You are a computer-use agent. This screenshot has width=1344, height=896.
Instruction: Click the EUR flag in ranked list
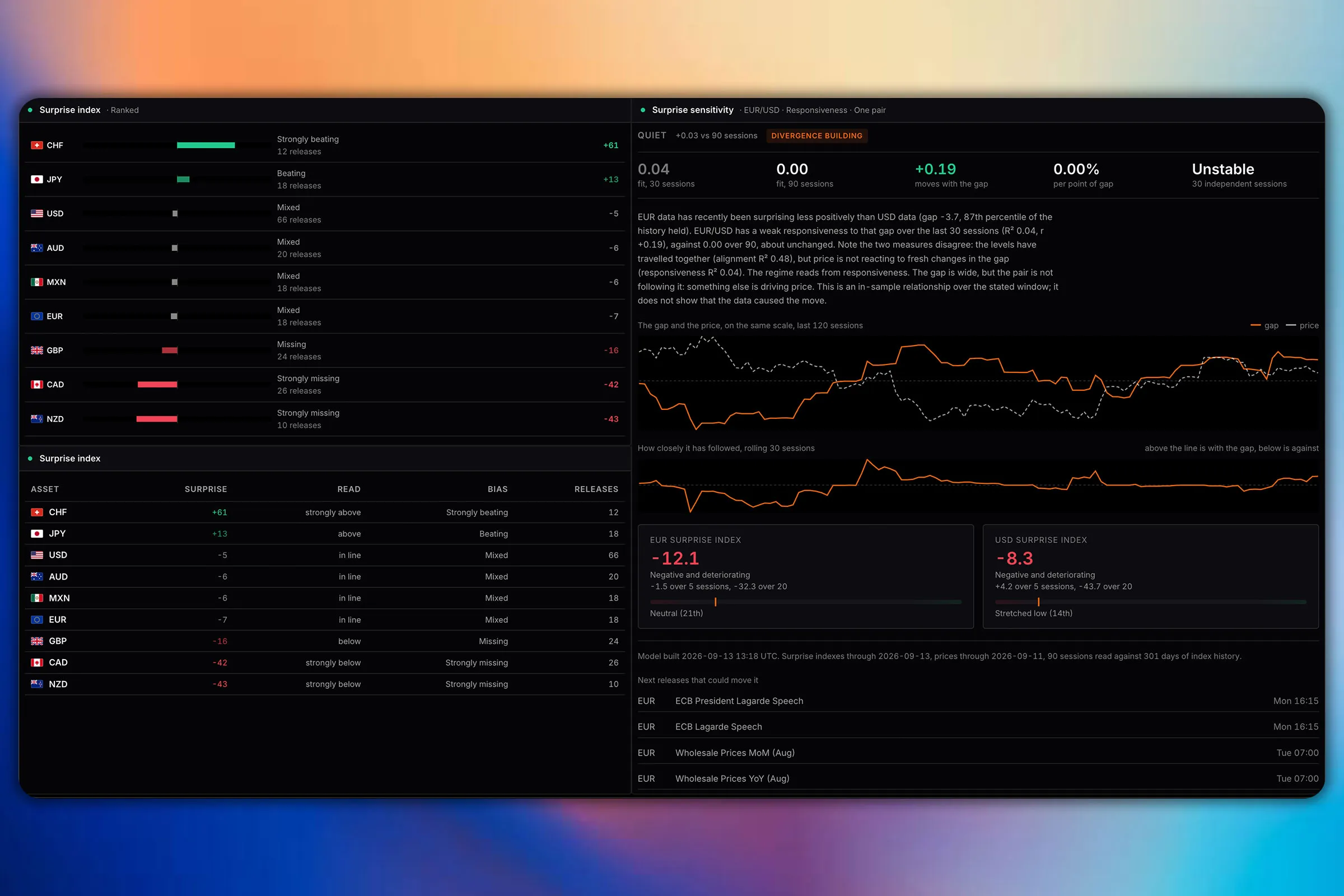coord(36,316)
